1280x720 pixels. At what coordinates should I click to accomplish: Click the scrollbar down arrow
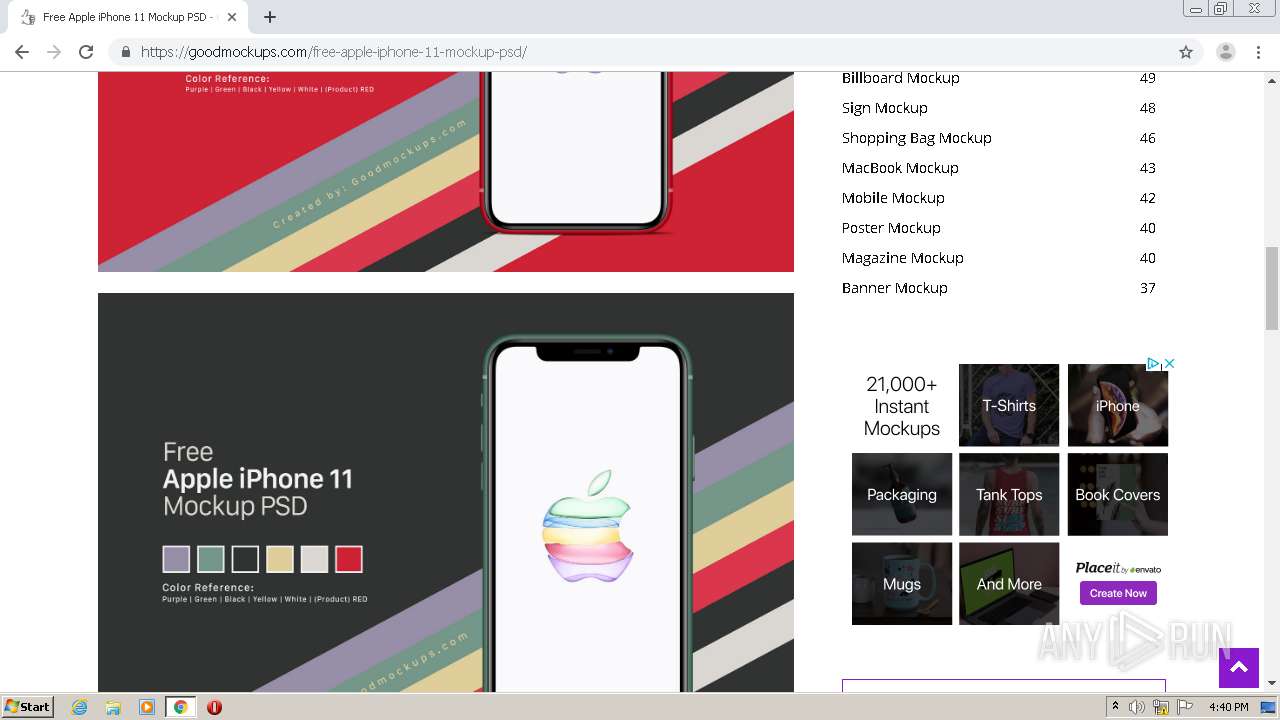[1272, 683]
